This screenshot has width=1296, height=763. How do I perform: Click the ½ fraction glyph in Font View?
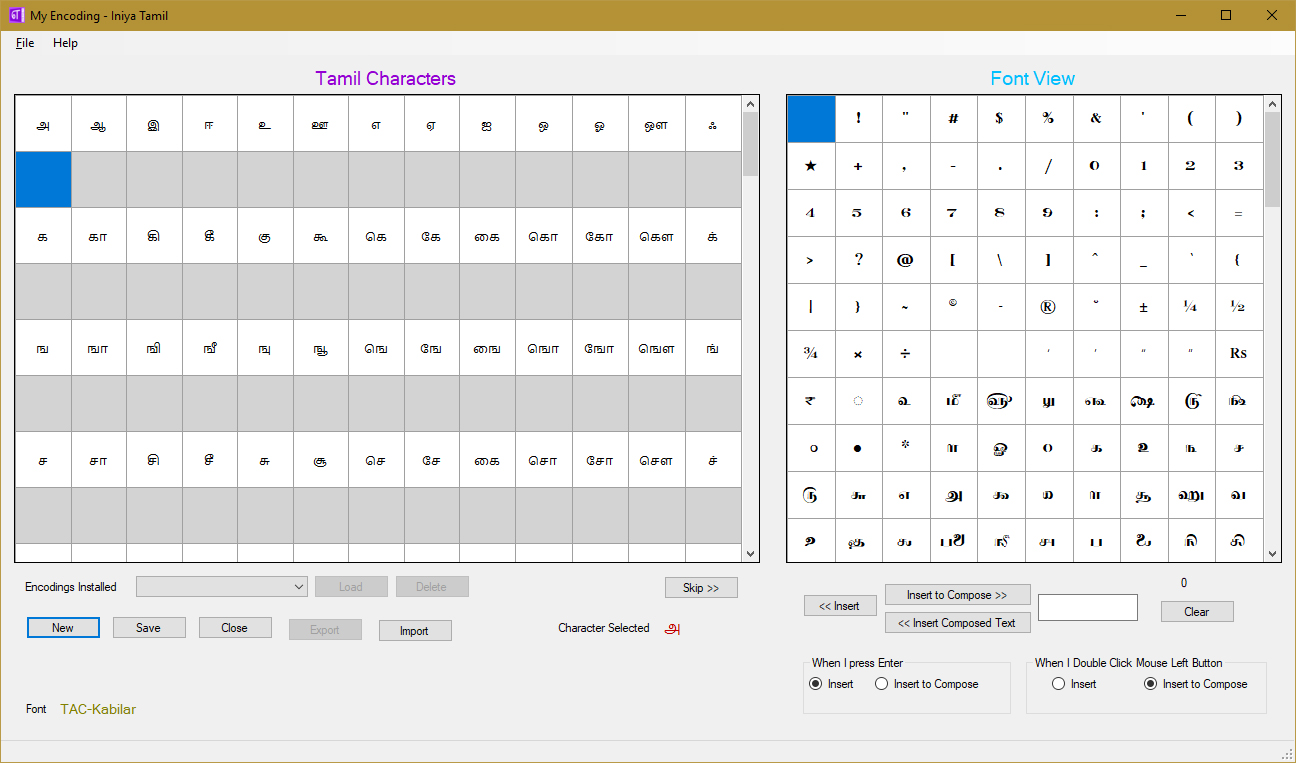pyautogui.click(x=1239, y=306)
